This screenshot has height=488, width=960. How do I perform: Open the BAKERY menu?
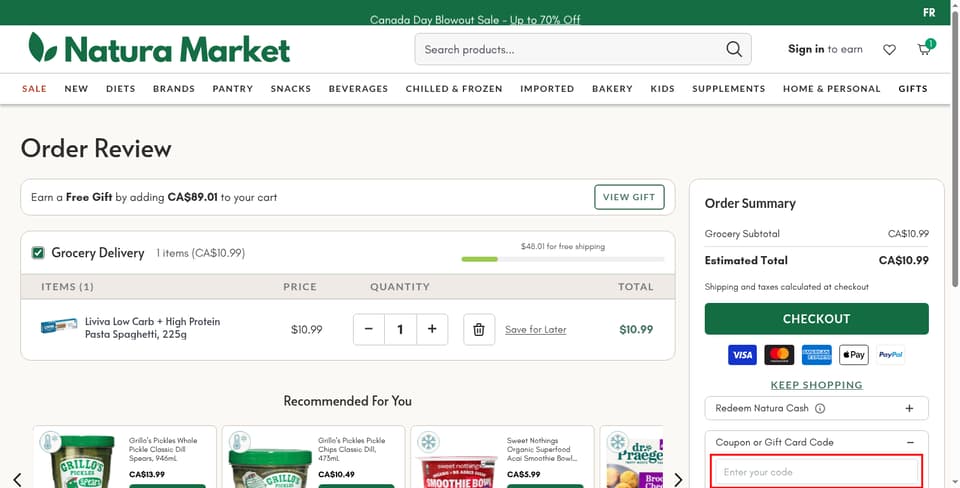click(x=612, y=89)
